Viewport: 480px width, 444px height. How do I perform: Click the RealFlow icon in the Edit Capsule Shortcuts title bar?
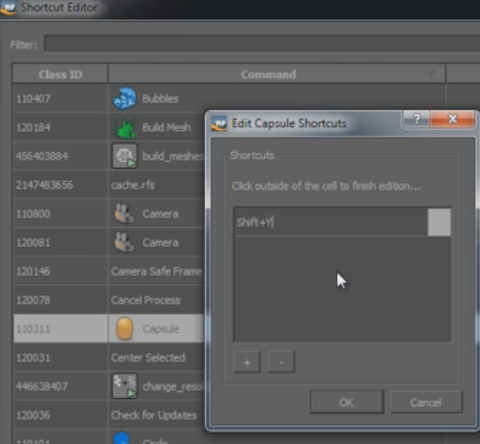[219, 123]
